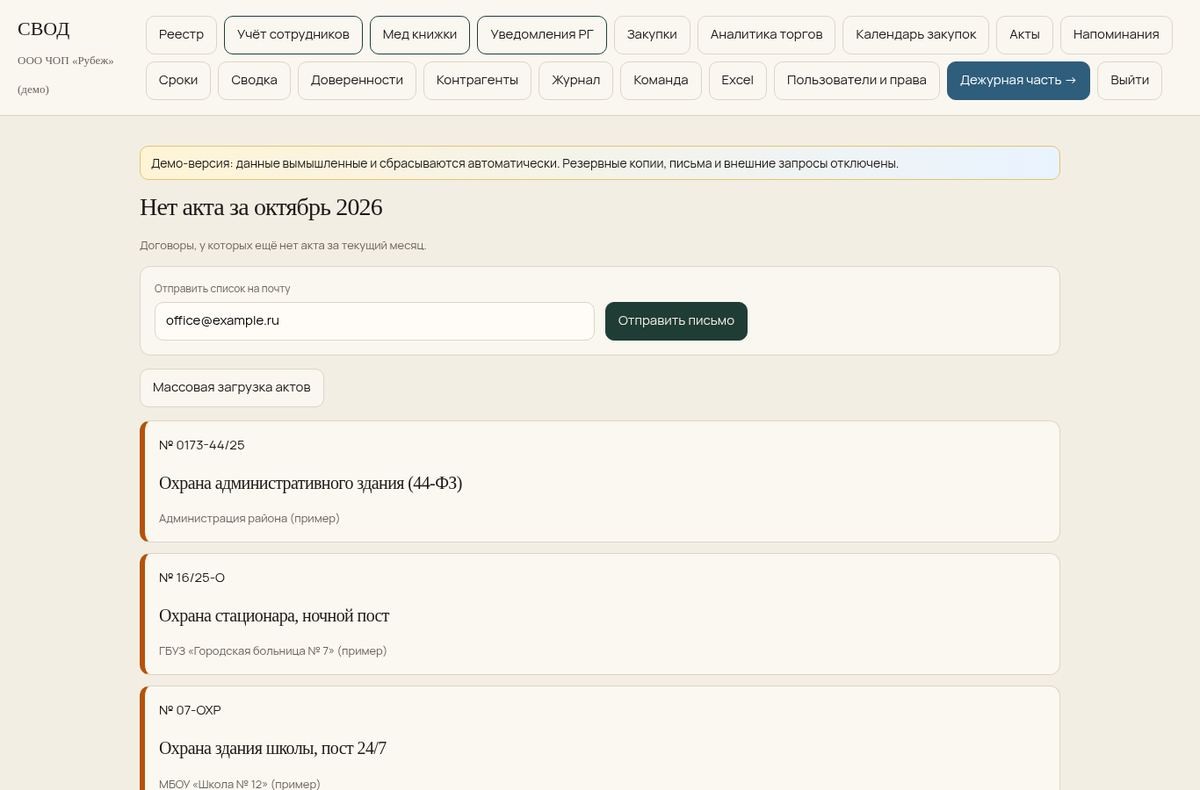Open the Реестр section
Screen dimensions: 1200x790
[x=181, y=35]
